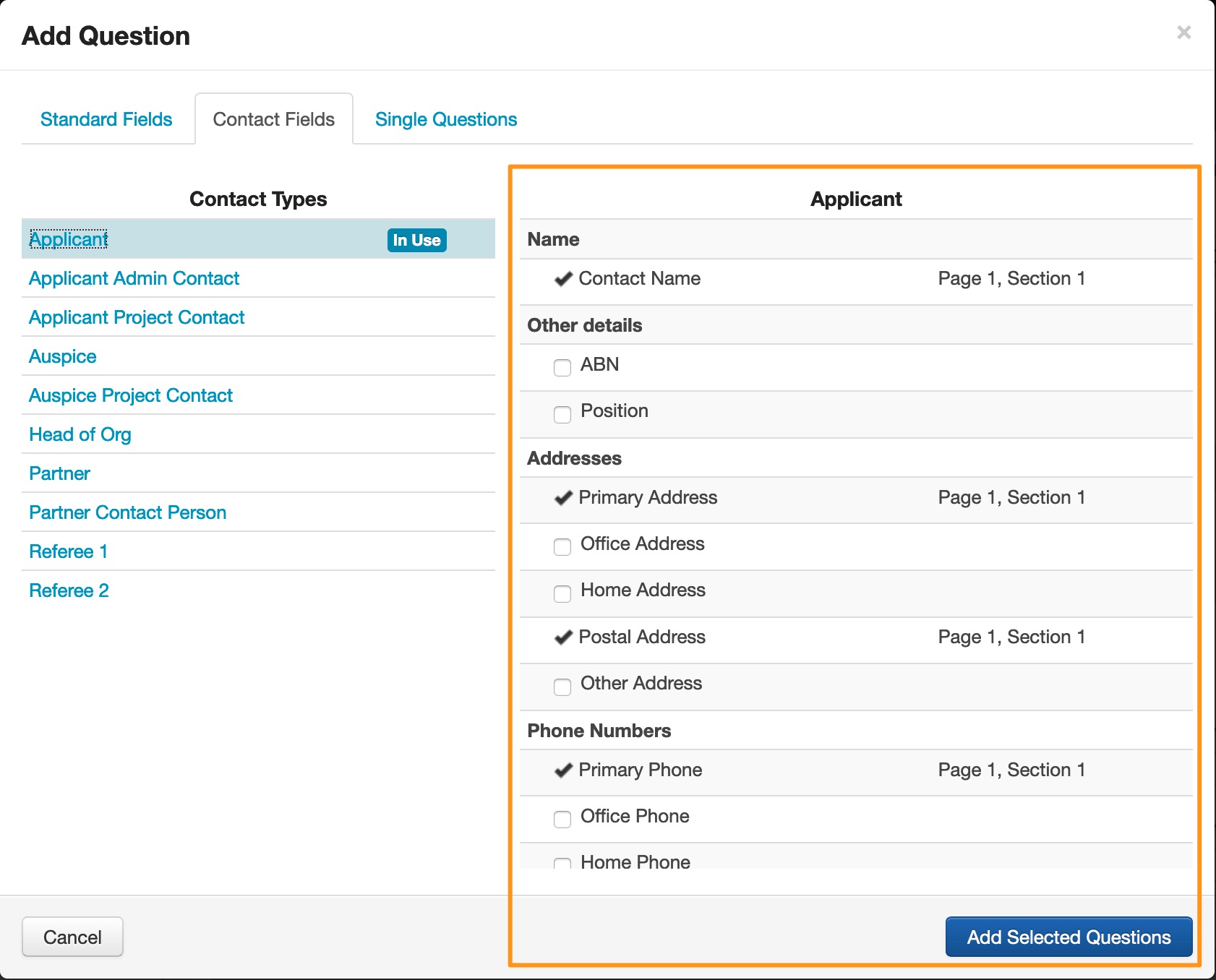Viewport: 1216px width, 980px height.
Task: Click the Primary Phone checkmark icon
Action: click(x=563, y=770)
